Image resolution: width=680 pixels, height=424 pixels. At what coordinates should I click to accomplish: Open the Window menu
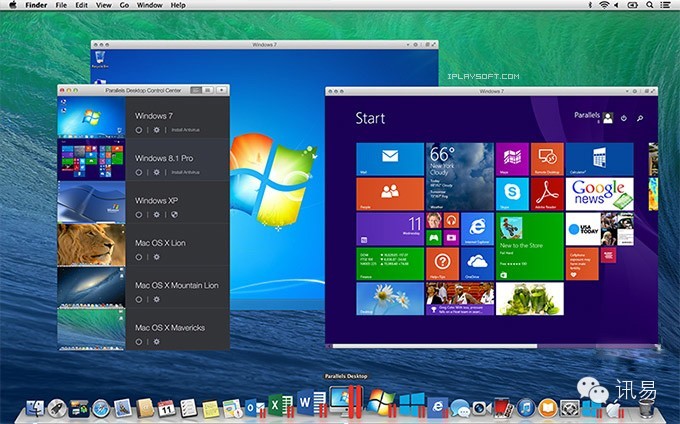(149, 5)
